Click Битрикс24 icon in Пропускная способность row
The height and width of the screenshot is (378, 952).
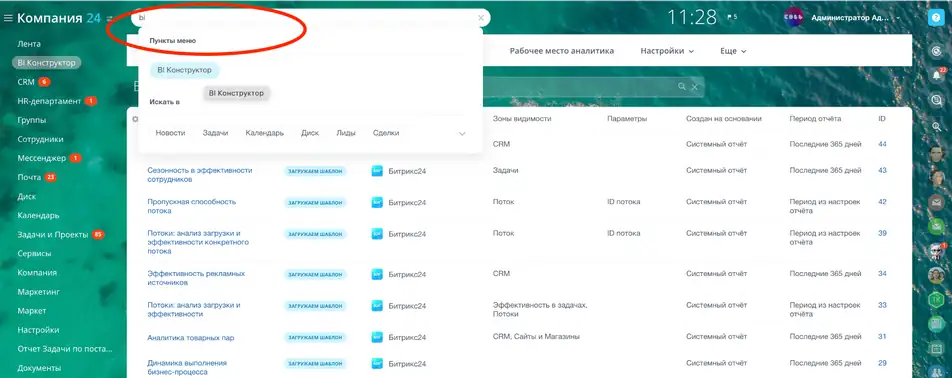[377, 202]
